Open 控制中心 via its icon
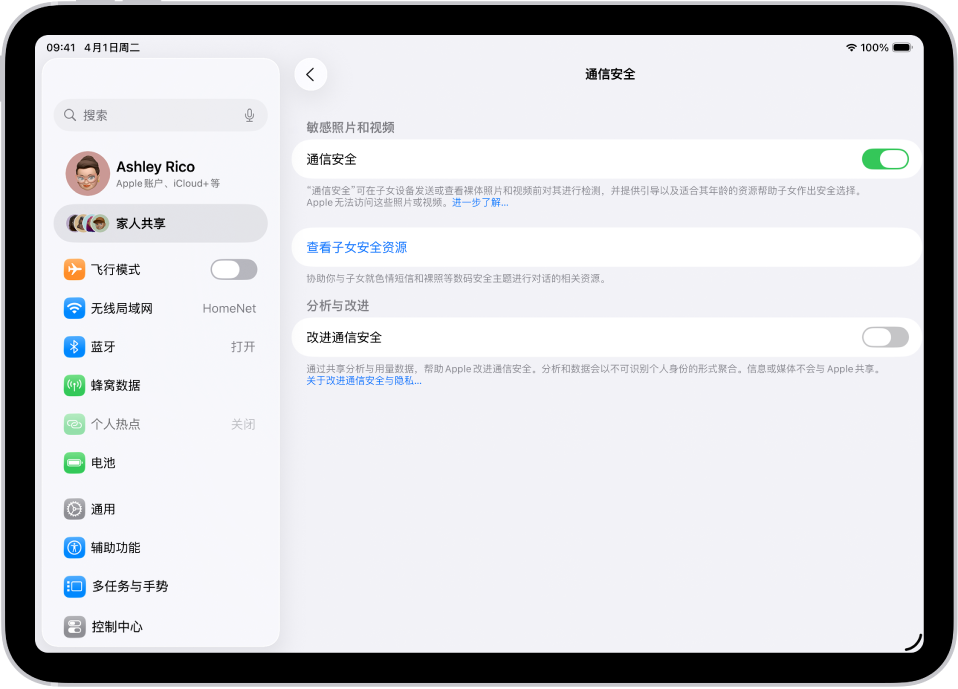The image size is (958, 689). click(x=74, y=626)
